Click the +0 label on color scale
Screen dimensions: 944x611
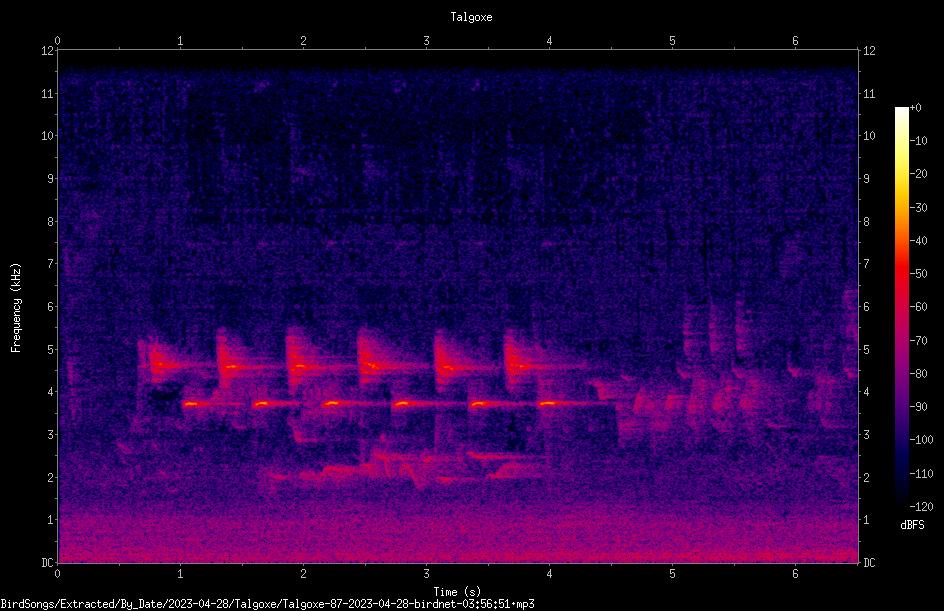pos(915,108)
